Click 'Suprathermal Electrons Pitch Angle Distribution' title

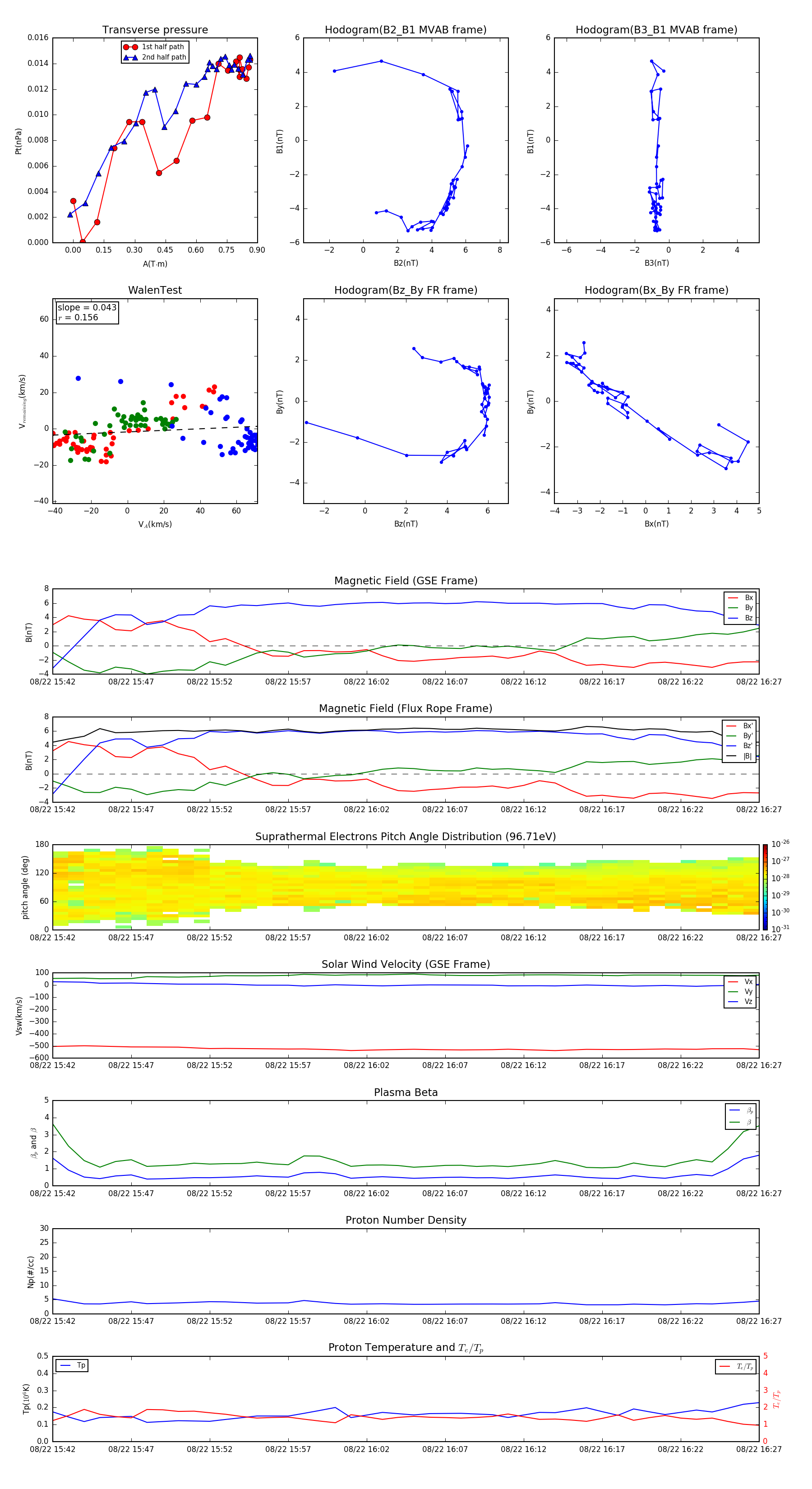coord(406,837)
